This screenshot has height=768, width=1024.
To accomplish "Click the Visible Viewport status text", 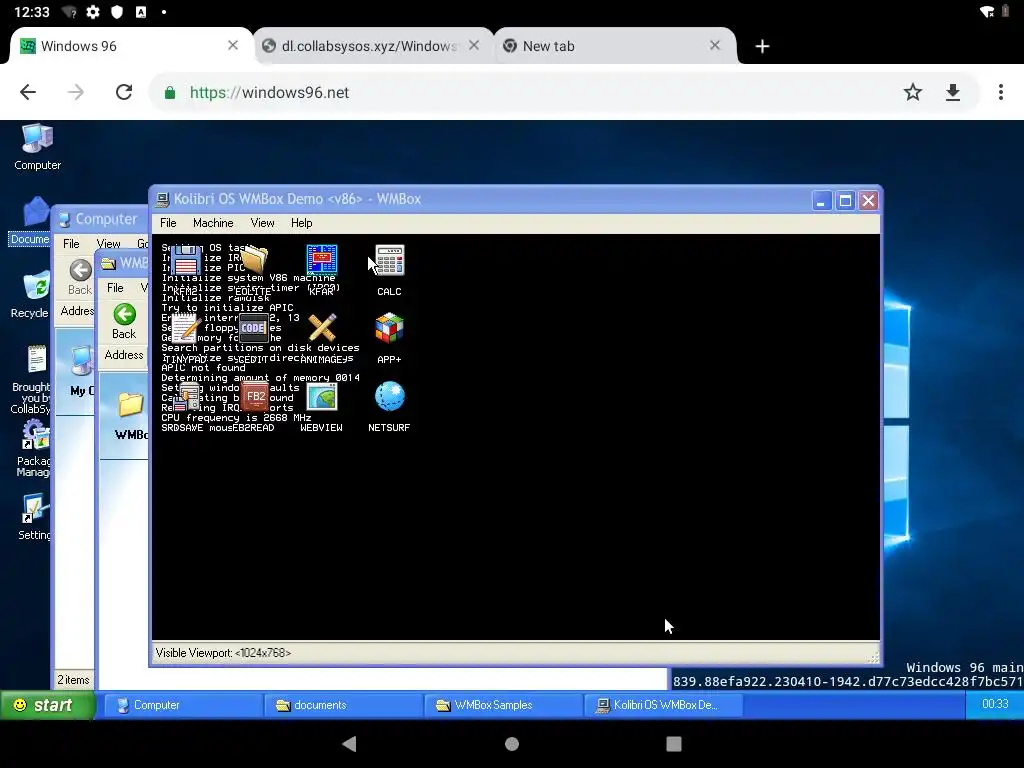I will 223,653.
